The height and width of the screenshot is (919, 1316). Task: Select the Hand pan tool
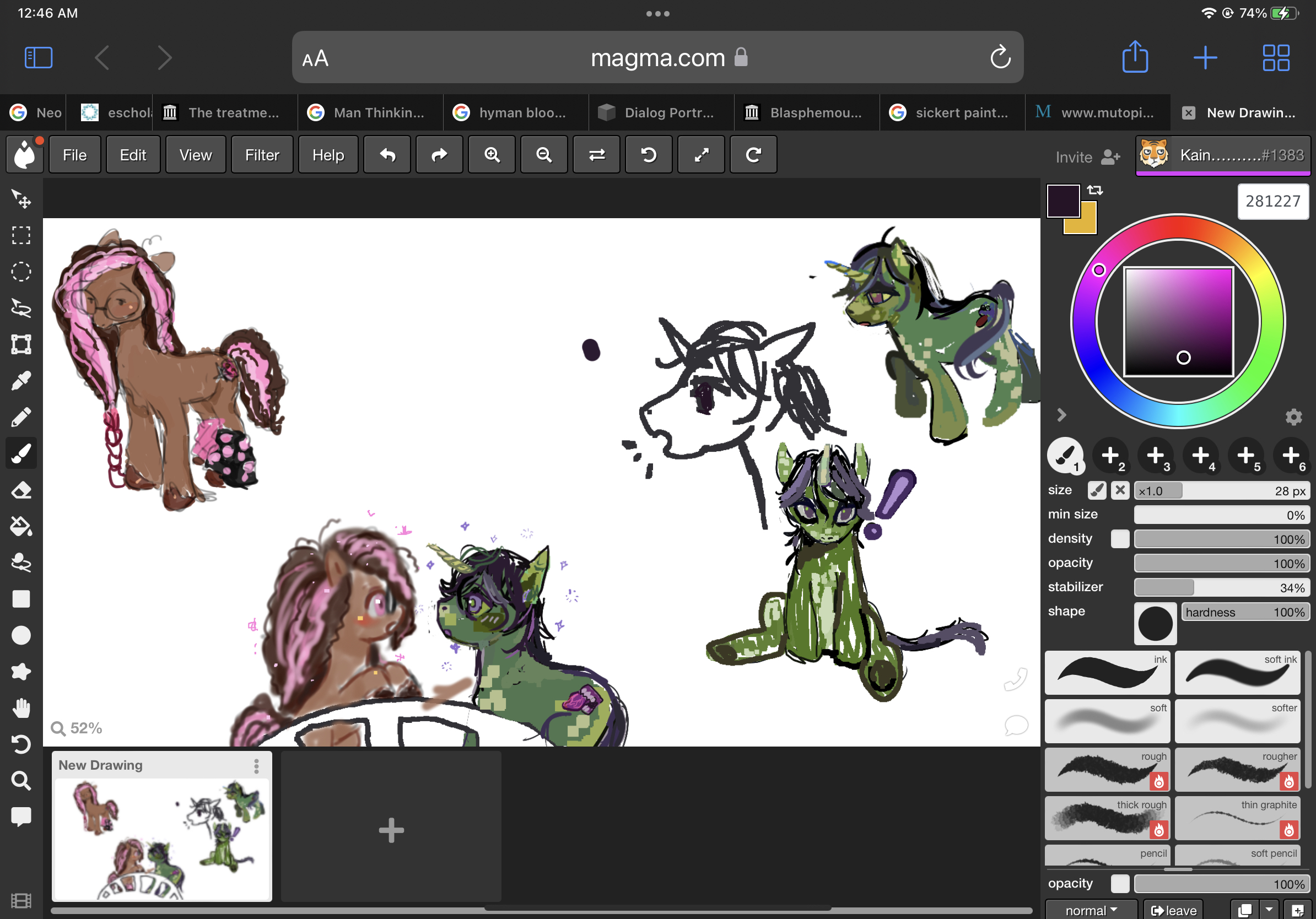point(21,708)
